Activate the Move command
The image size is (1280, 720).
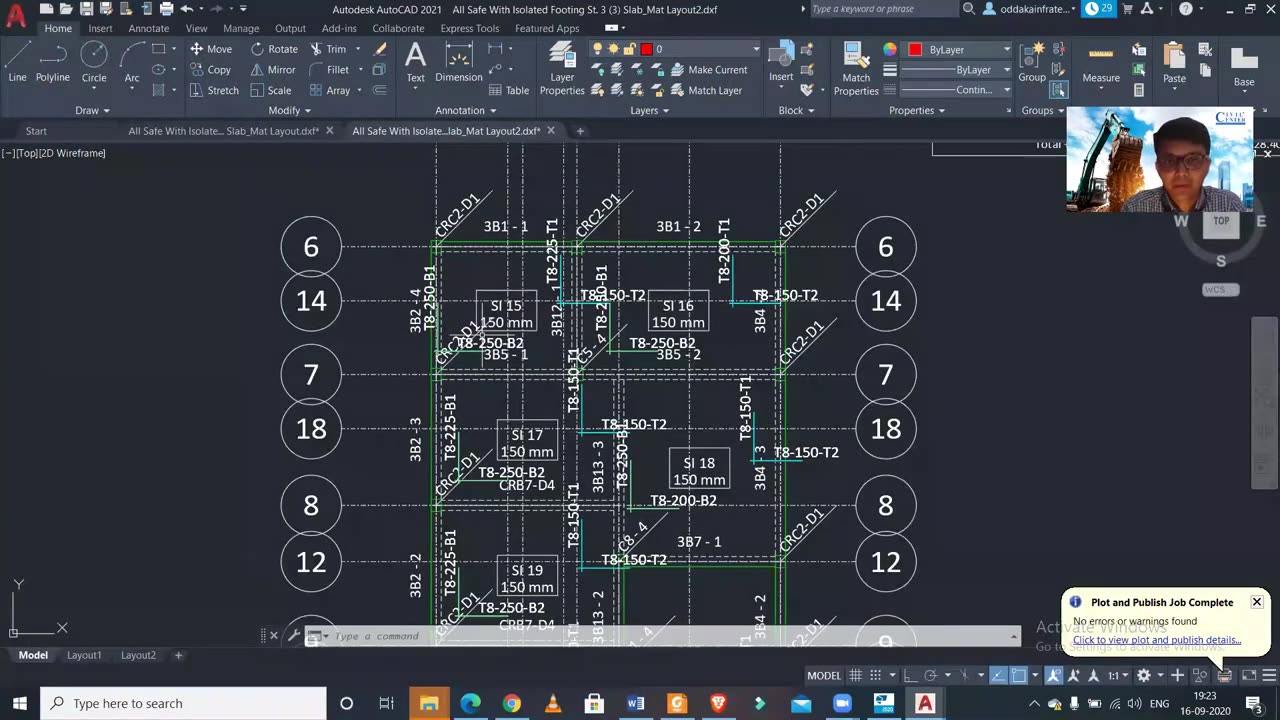coord(211,49)
